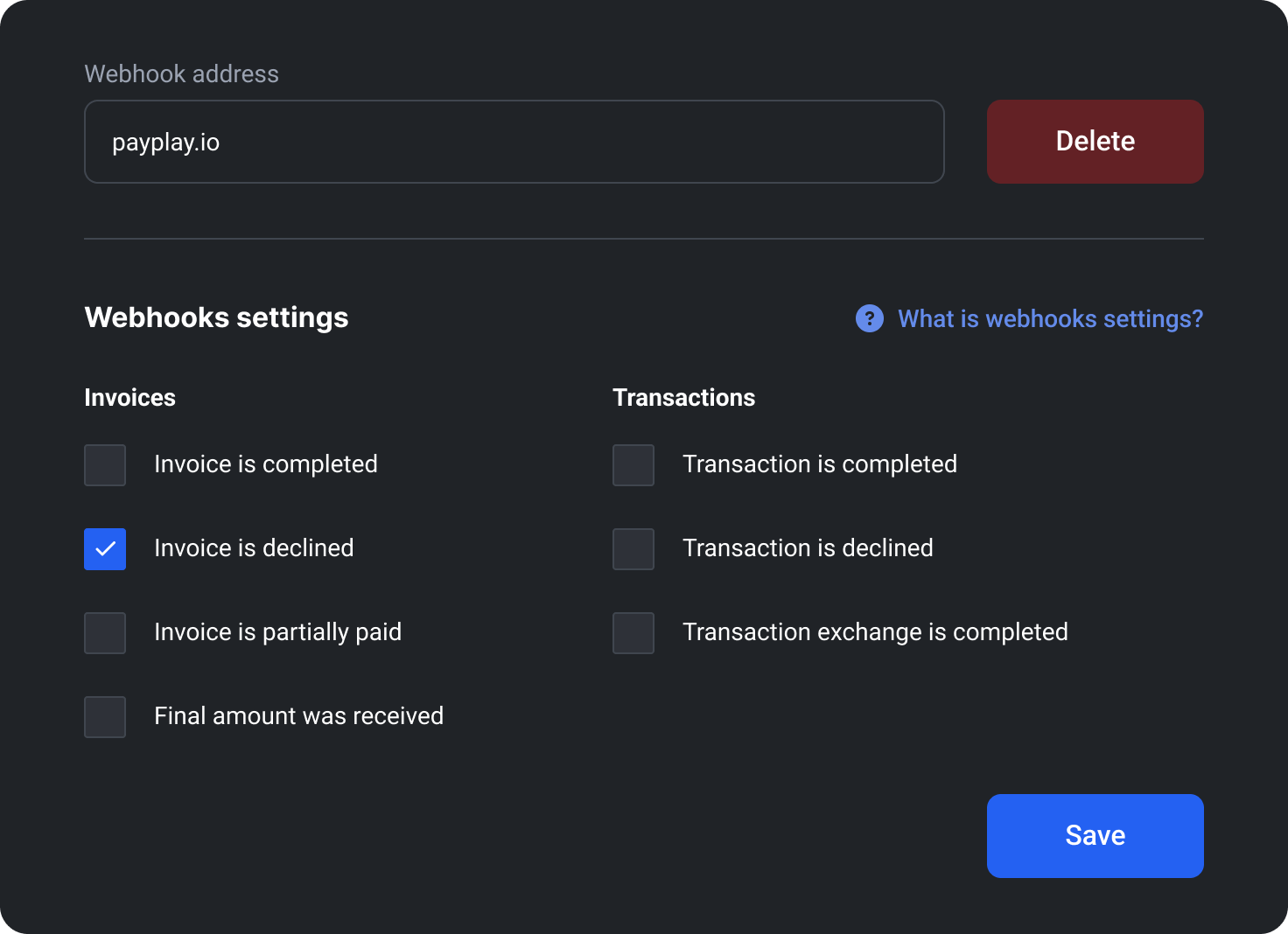
Task: Enable 'Invoice is completed' notifications
Action: [x=104, y=464]
